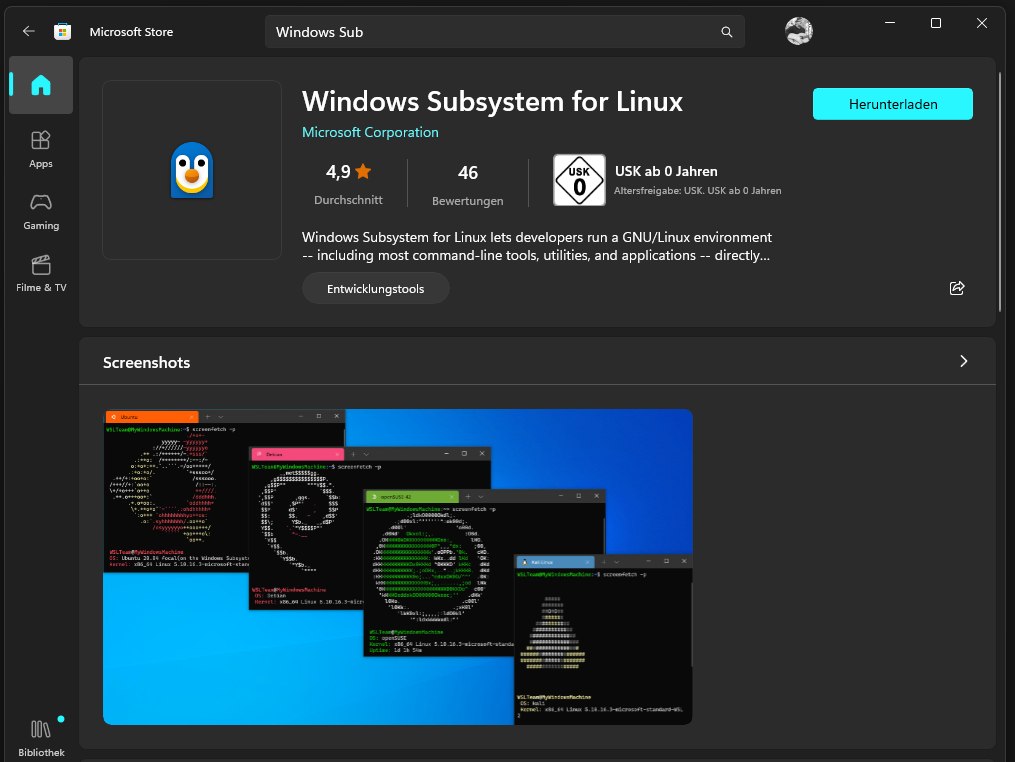
Task: Click the USK 0 rating badge
Action: pyautogui.click(x=579, y=180)
